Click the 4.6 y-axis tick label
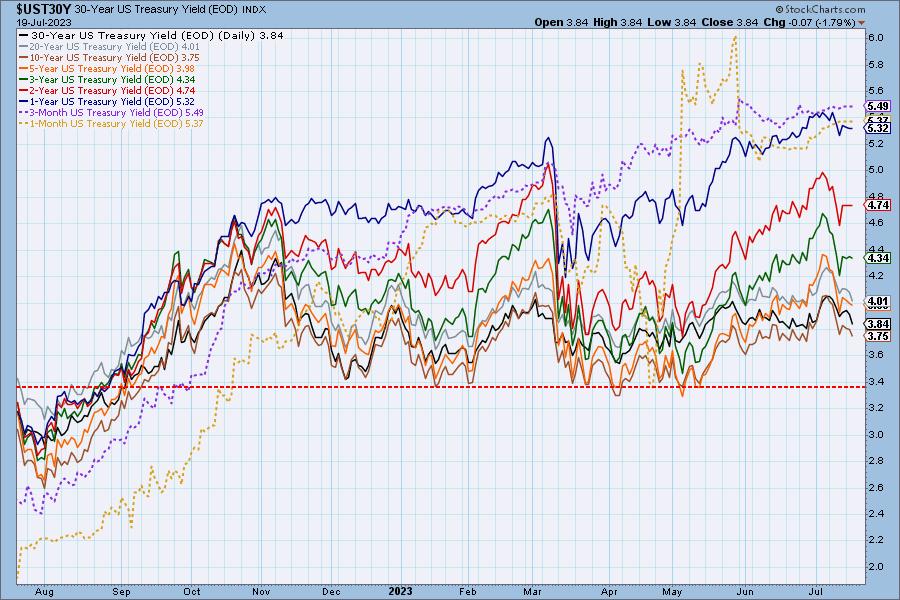This screenshot has height=600, width=900. (876, 223)
